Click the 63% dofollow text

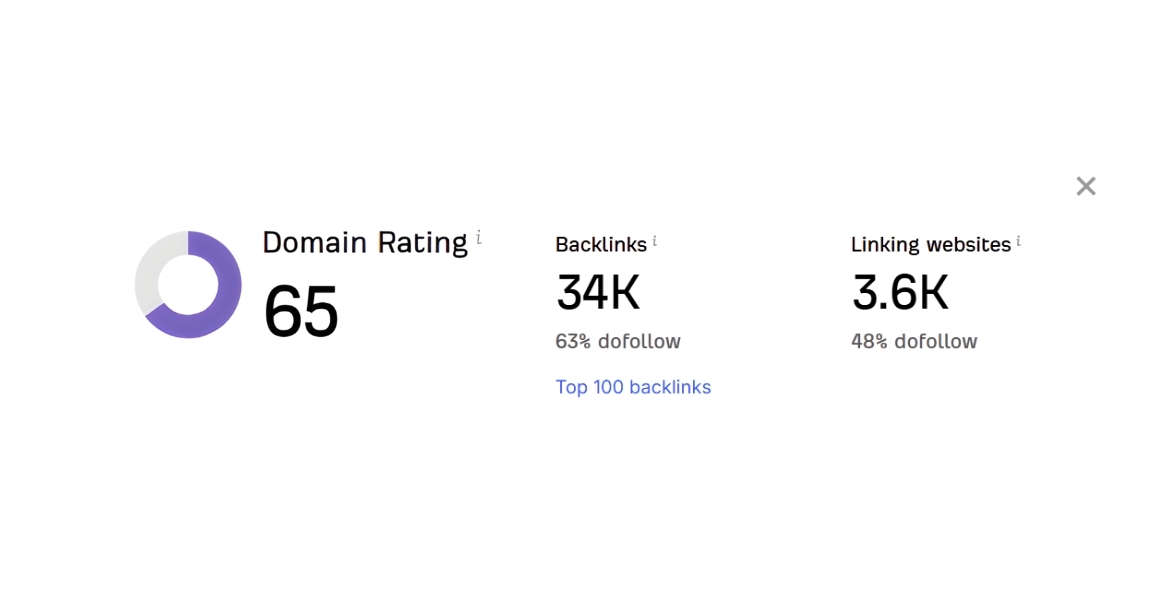point(618,341)
